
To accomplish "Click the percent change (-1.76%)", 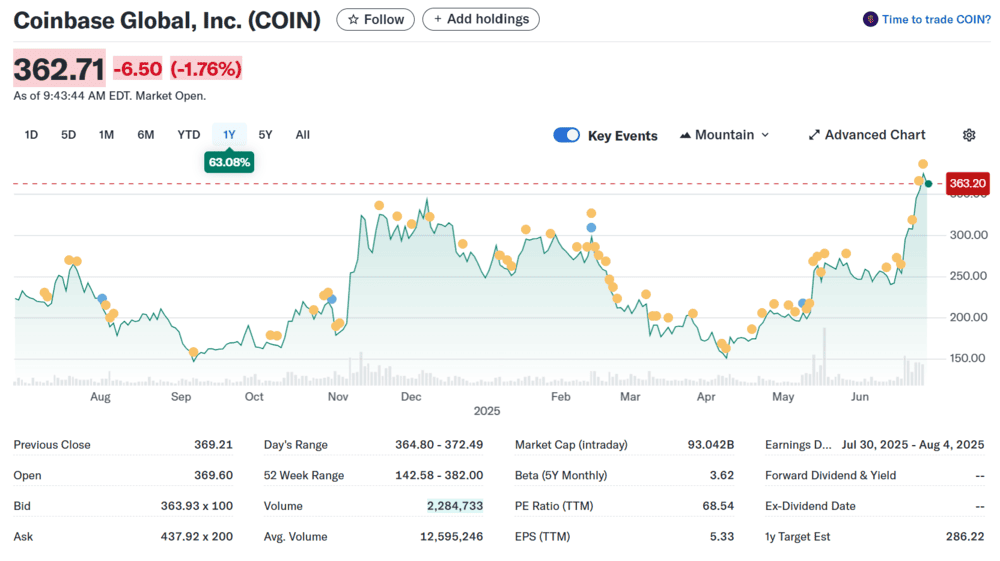I will (x=206, y=69).
